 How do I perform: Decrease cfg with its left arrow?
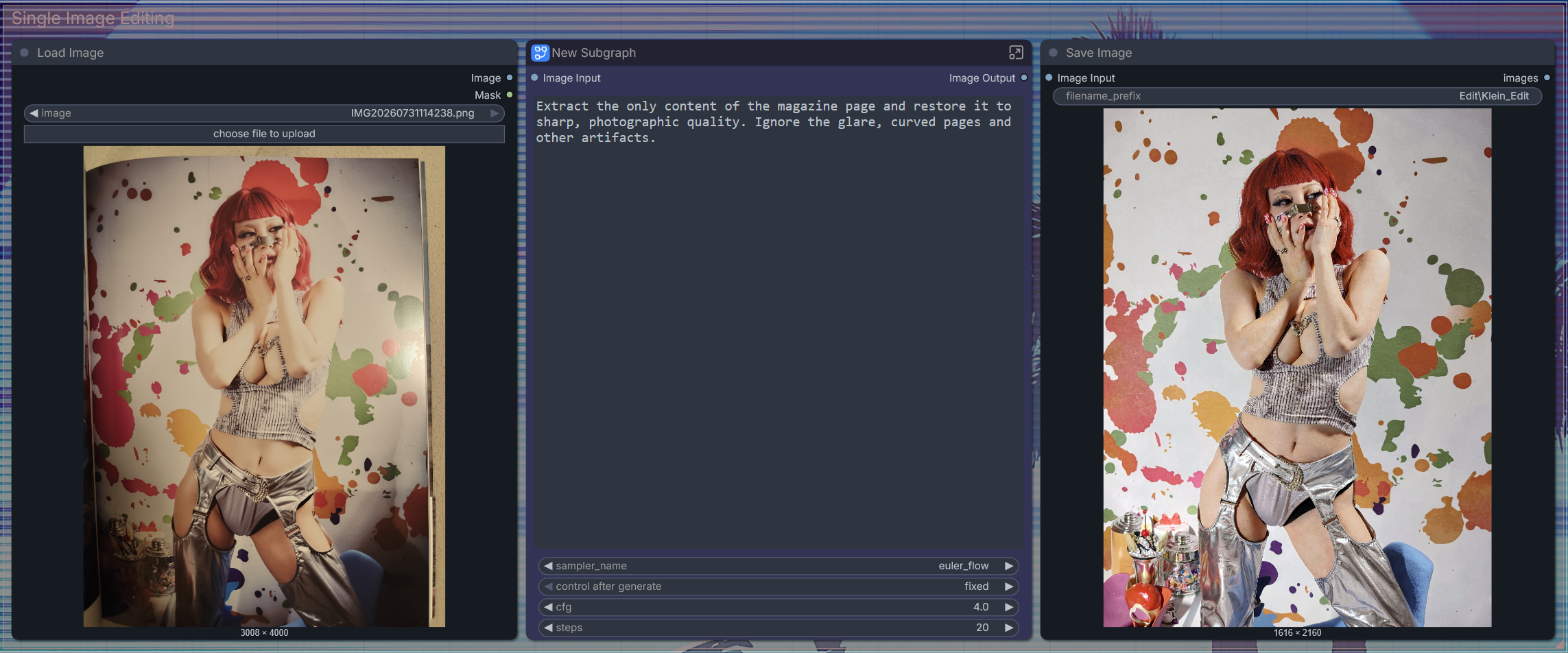[548, 607]
